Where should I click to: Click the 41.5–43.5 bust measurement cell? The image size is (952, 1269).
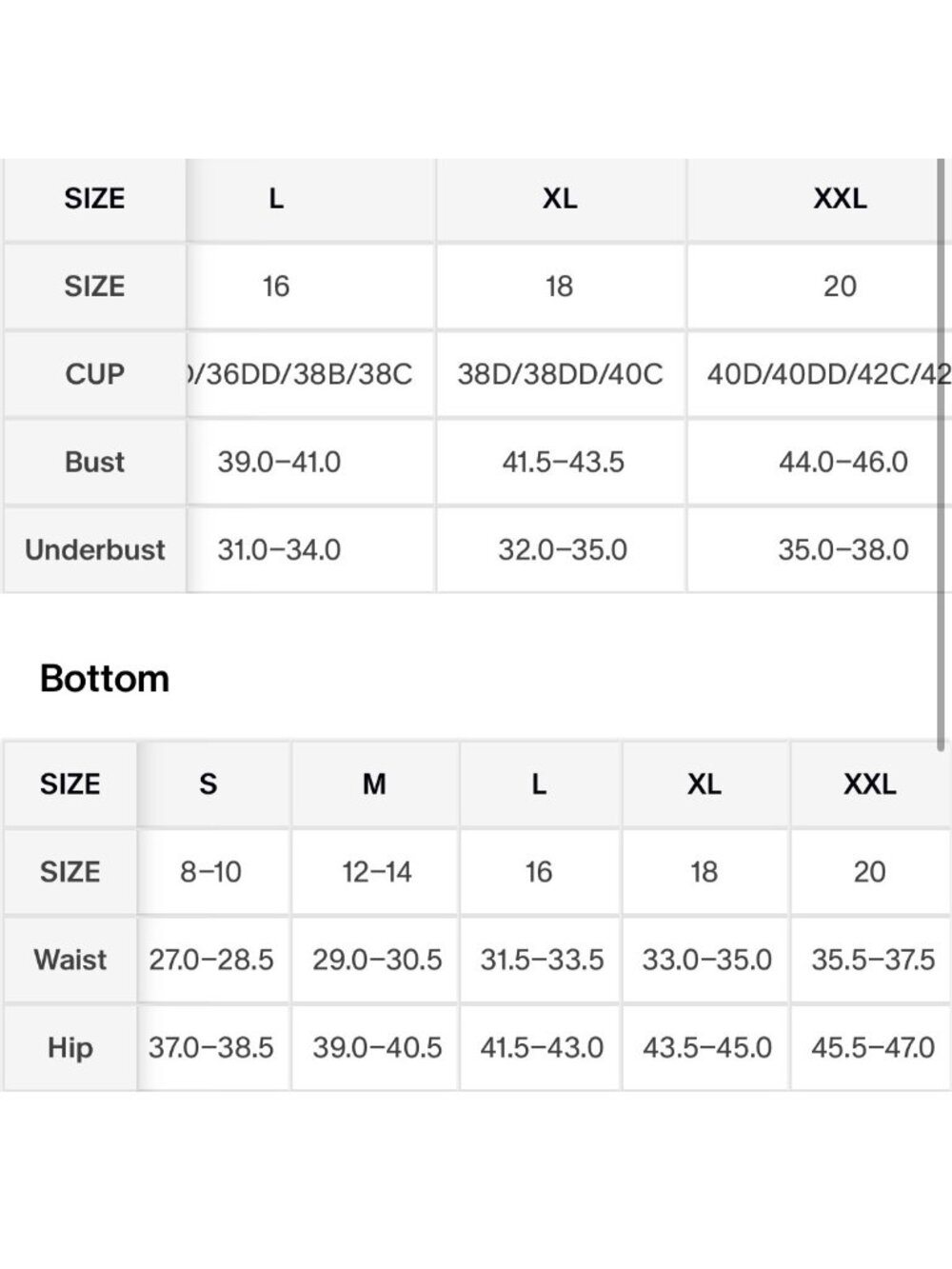pyautogui.click(x=563, y=462)
